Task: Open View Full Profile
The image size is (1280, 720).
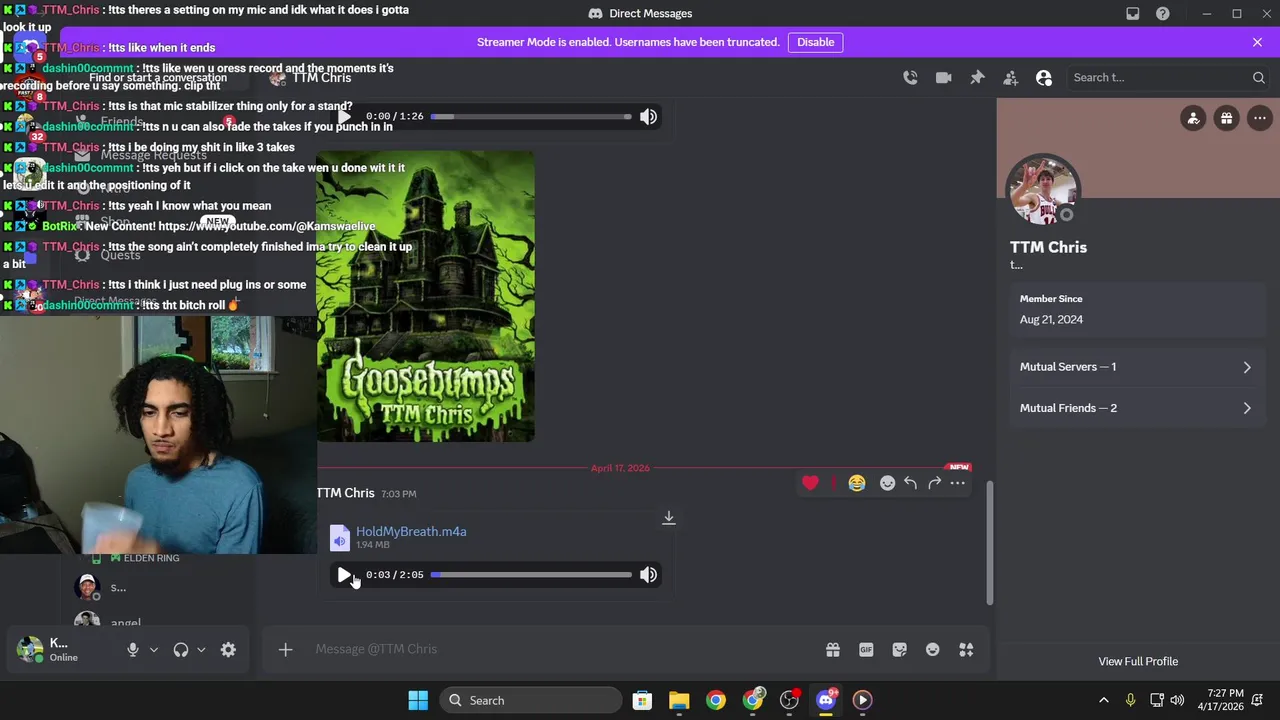Action: 1138,661
